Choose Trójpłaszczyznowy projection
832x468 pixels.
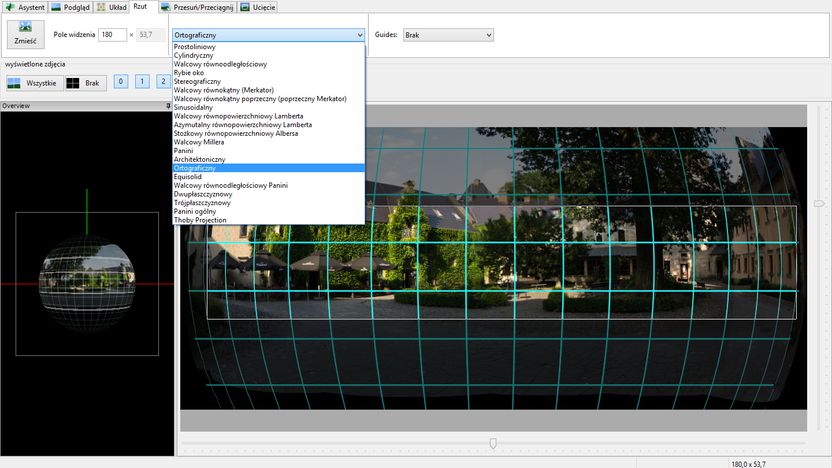click(268, 203)
